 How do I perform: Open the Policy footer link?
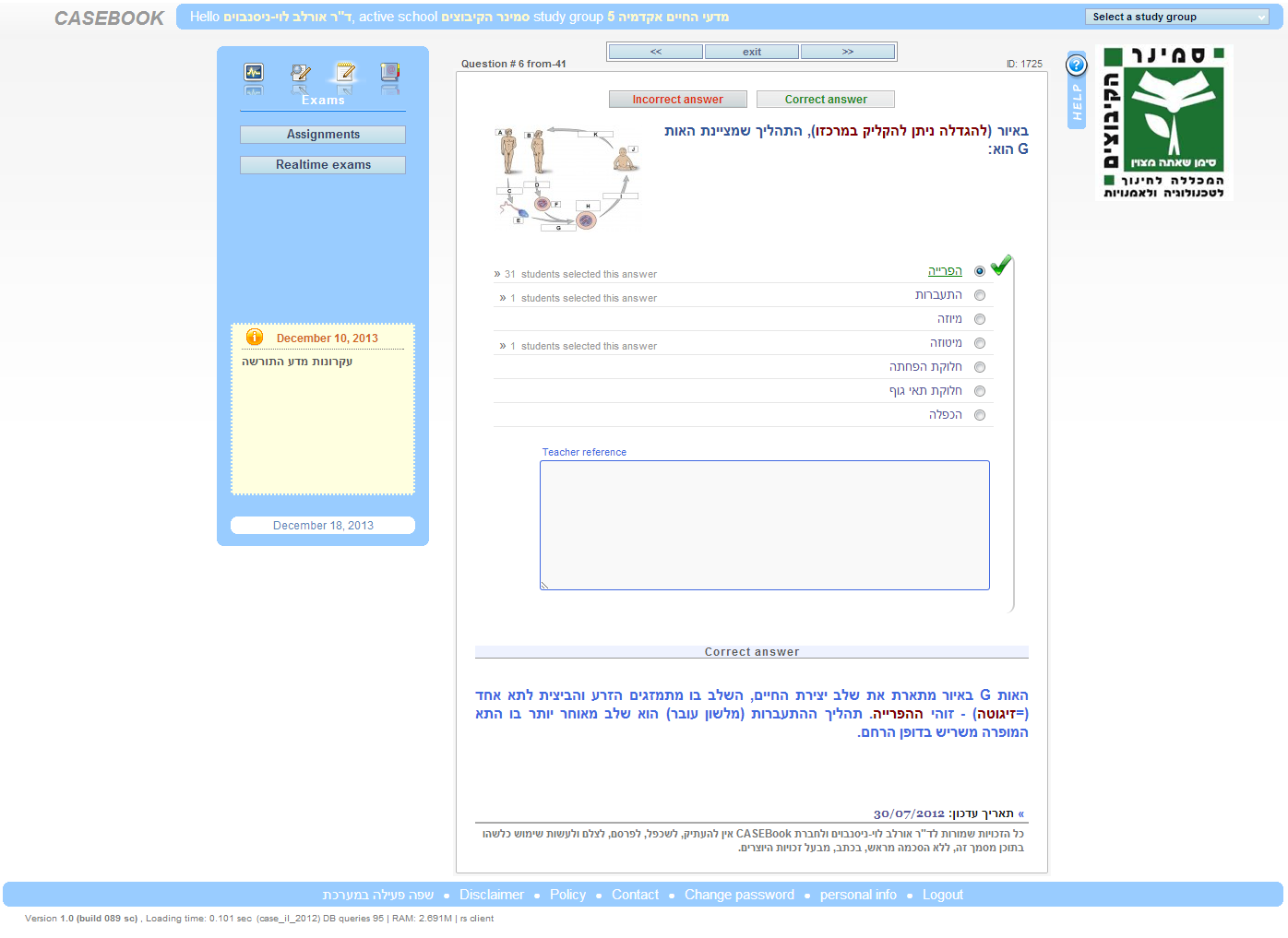(x=567, y=895)
